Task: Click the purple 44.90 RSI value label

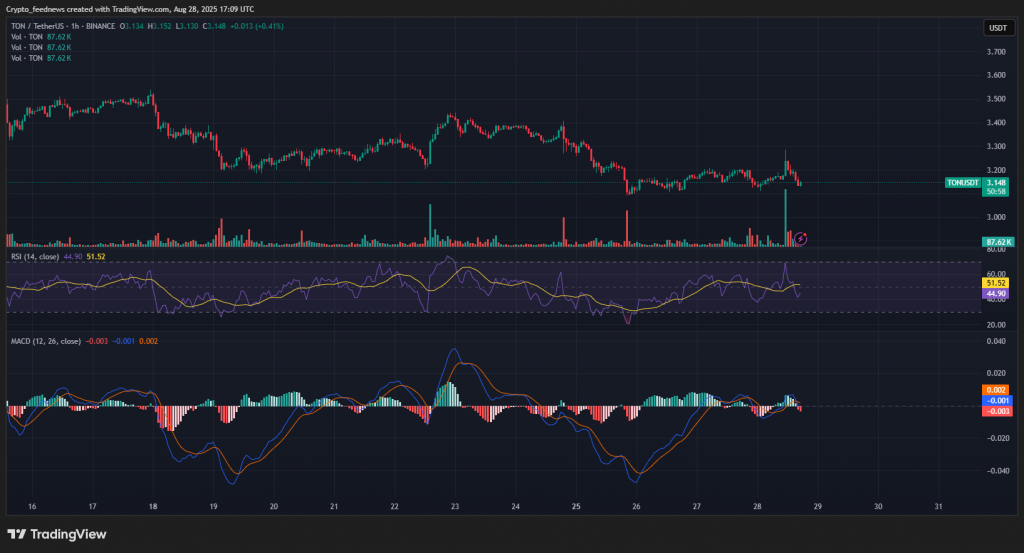Action: pos(996,295)
